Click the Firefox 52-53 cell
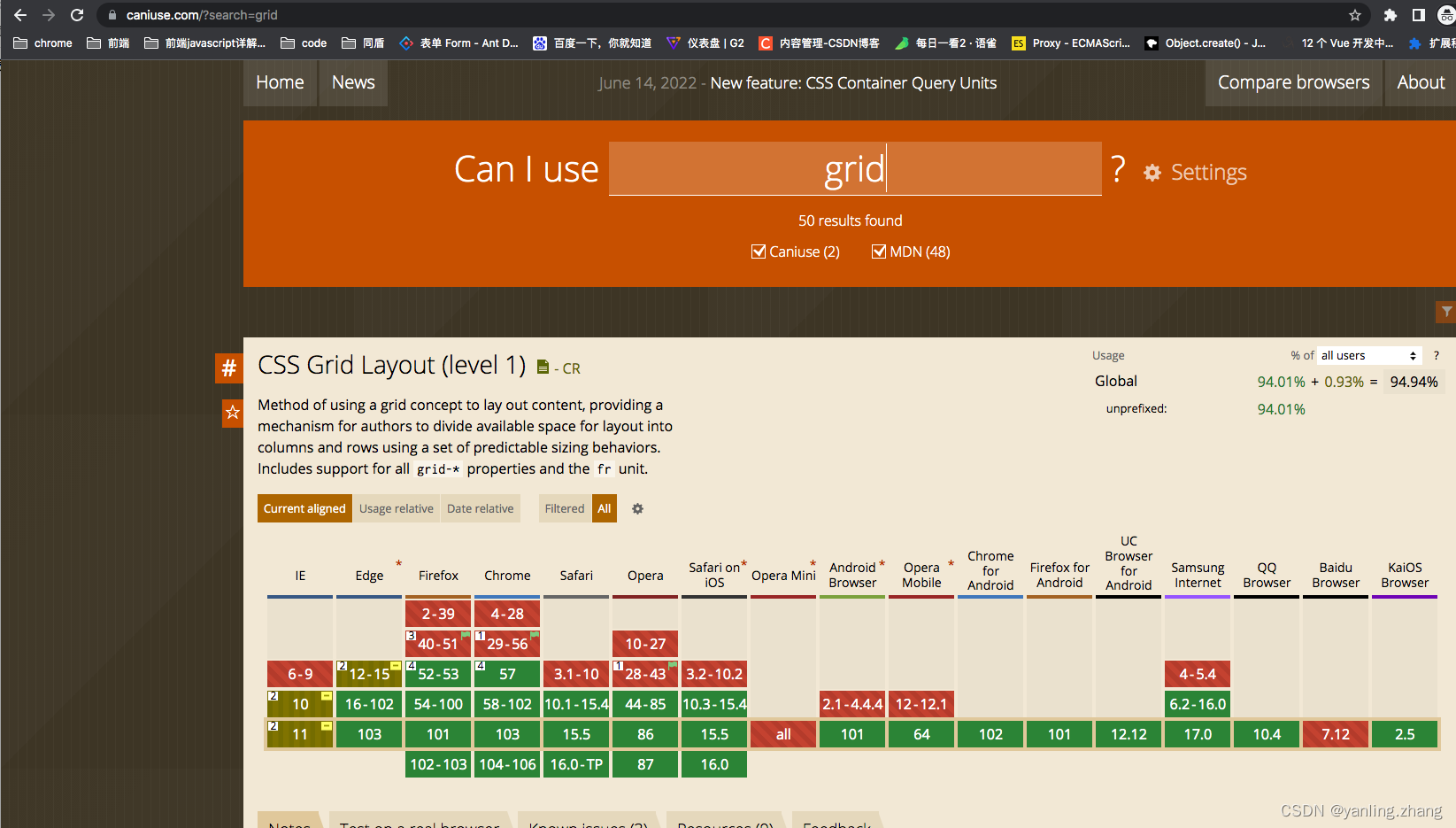The width and height of the screenshot is (1456, 828). point(438,674)
